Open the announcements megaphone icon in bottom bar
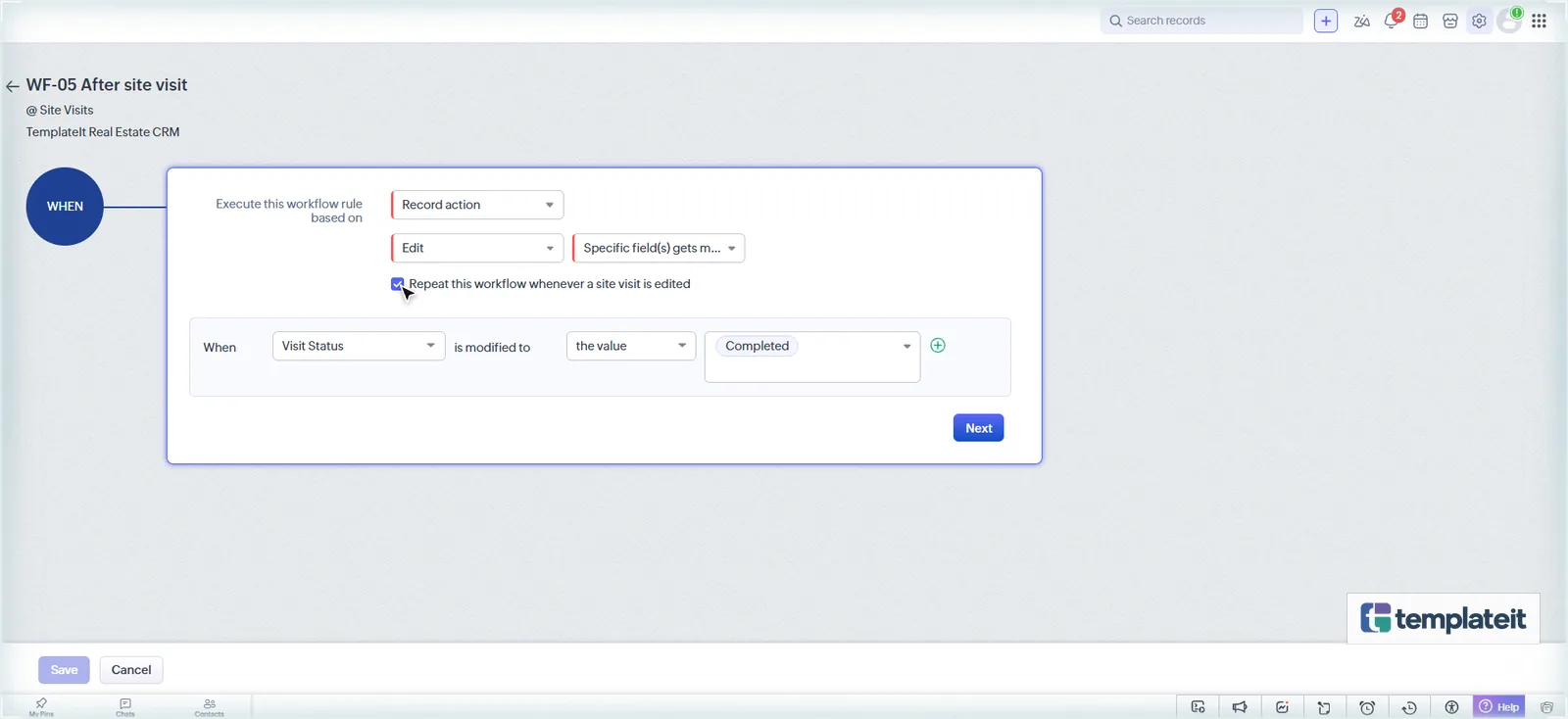 1240,707
